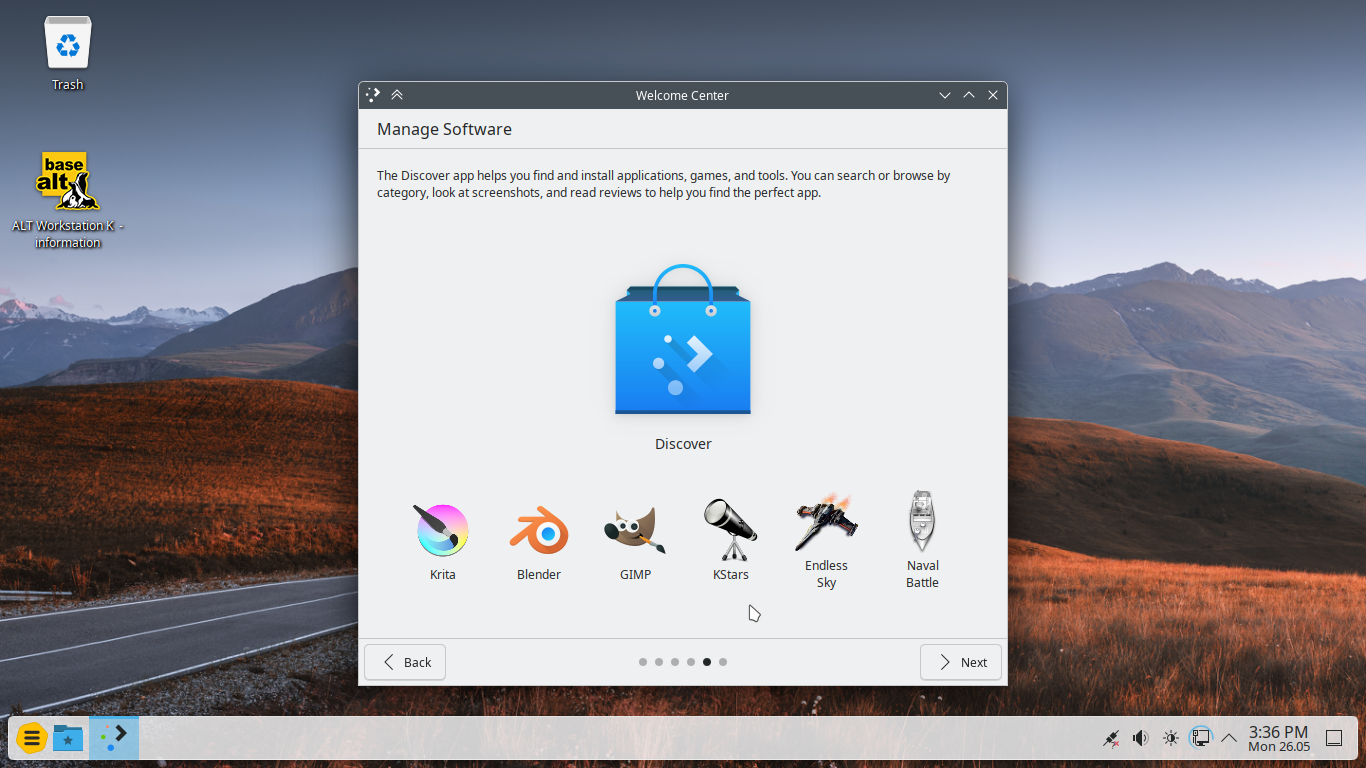The image size is (1366, 768).
Task: Open the Blender app icon
Action: click(539, 531)
